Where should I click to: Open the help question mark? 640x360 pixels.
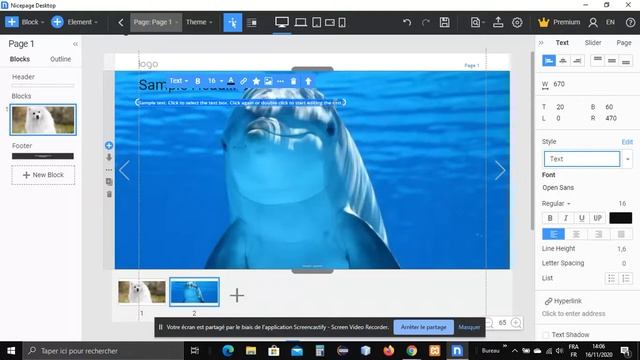(x=630, y=22)
